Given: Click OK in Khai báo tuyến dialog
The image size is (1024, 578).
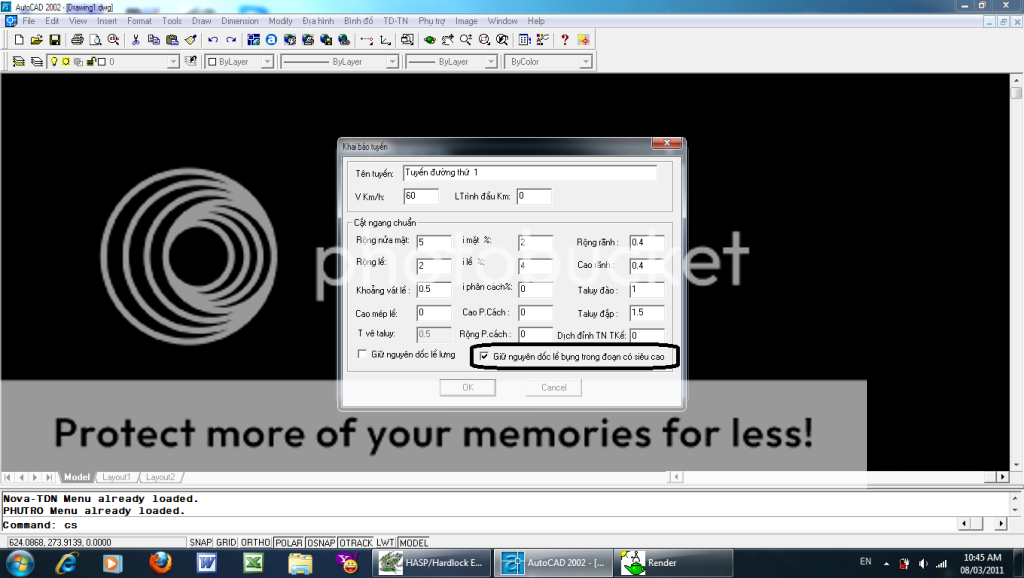Looking at the screenshot, I should (x=468, y=387).
